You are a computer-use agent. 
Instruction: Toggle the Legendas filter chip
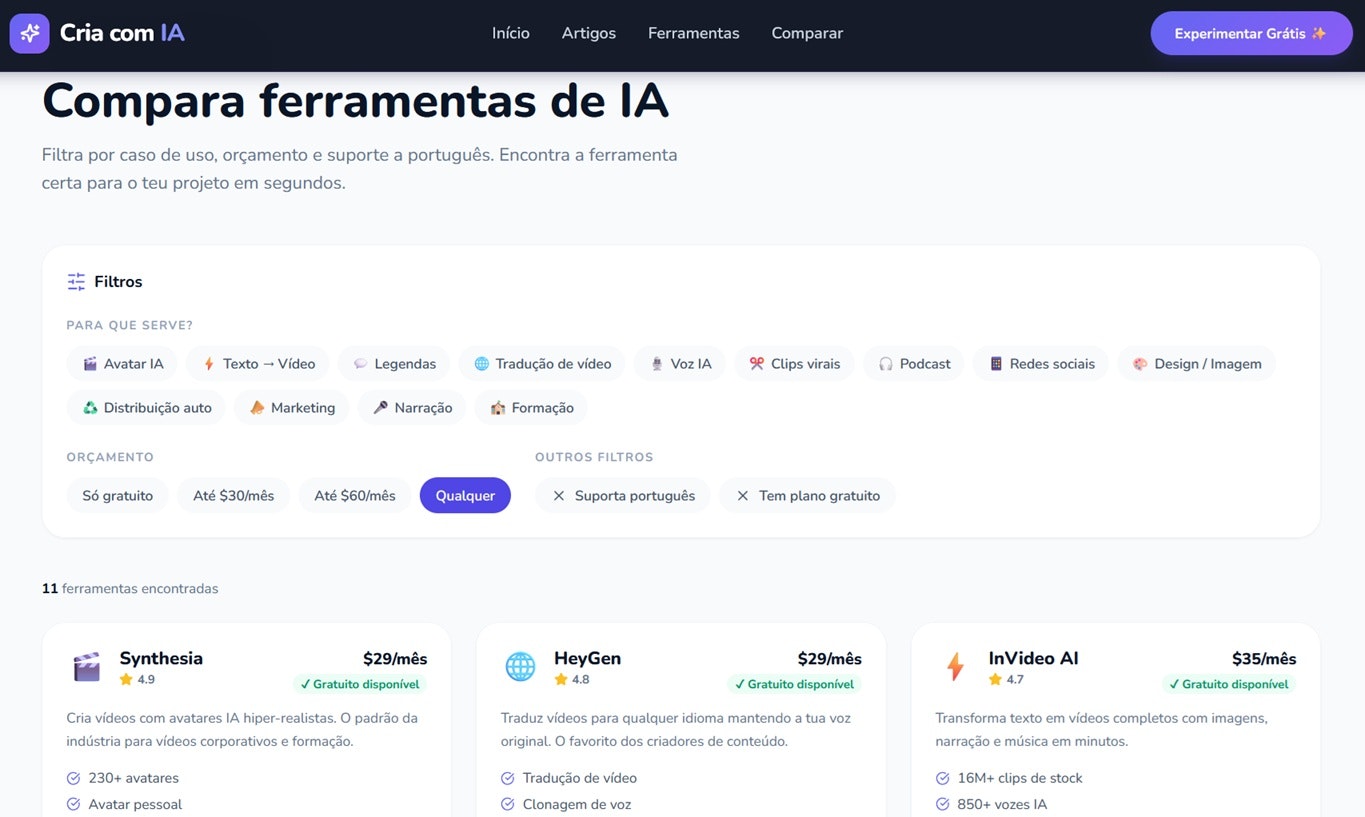[x=394, y=364]
